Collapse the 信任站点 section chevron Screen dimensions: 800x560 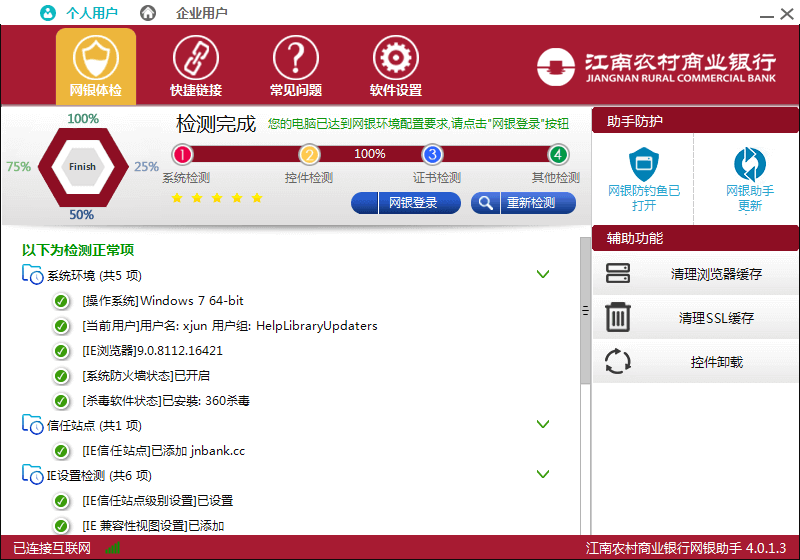pos(543,424)
